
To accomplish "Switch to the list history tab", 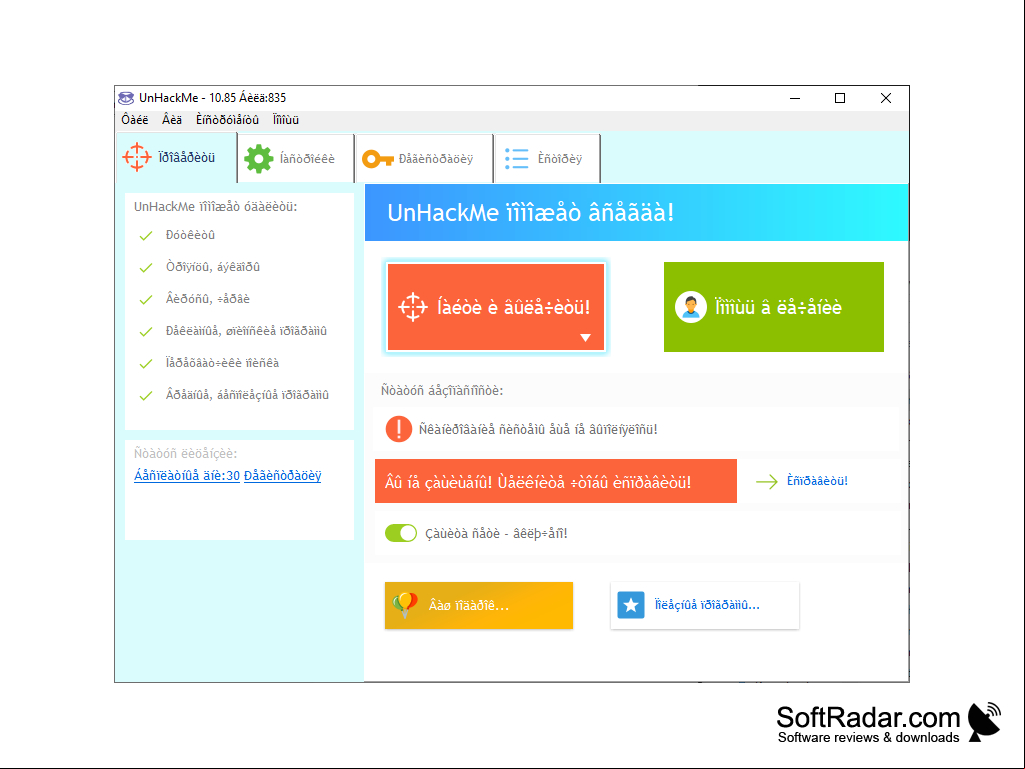I will (548, 159).
